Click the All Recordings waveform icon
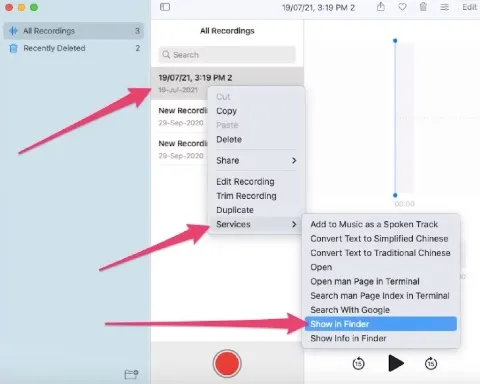The width and height of the screenshot is (480, 384). [x=13, y=31]
